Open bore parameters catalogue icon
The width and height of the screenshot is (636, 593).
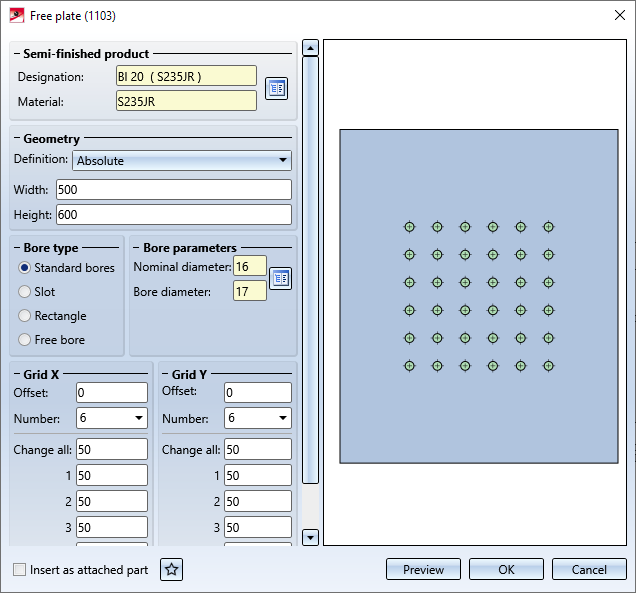[281, 278]
